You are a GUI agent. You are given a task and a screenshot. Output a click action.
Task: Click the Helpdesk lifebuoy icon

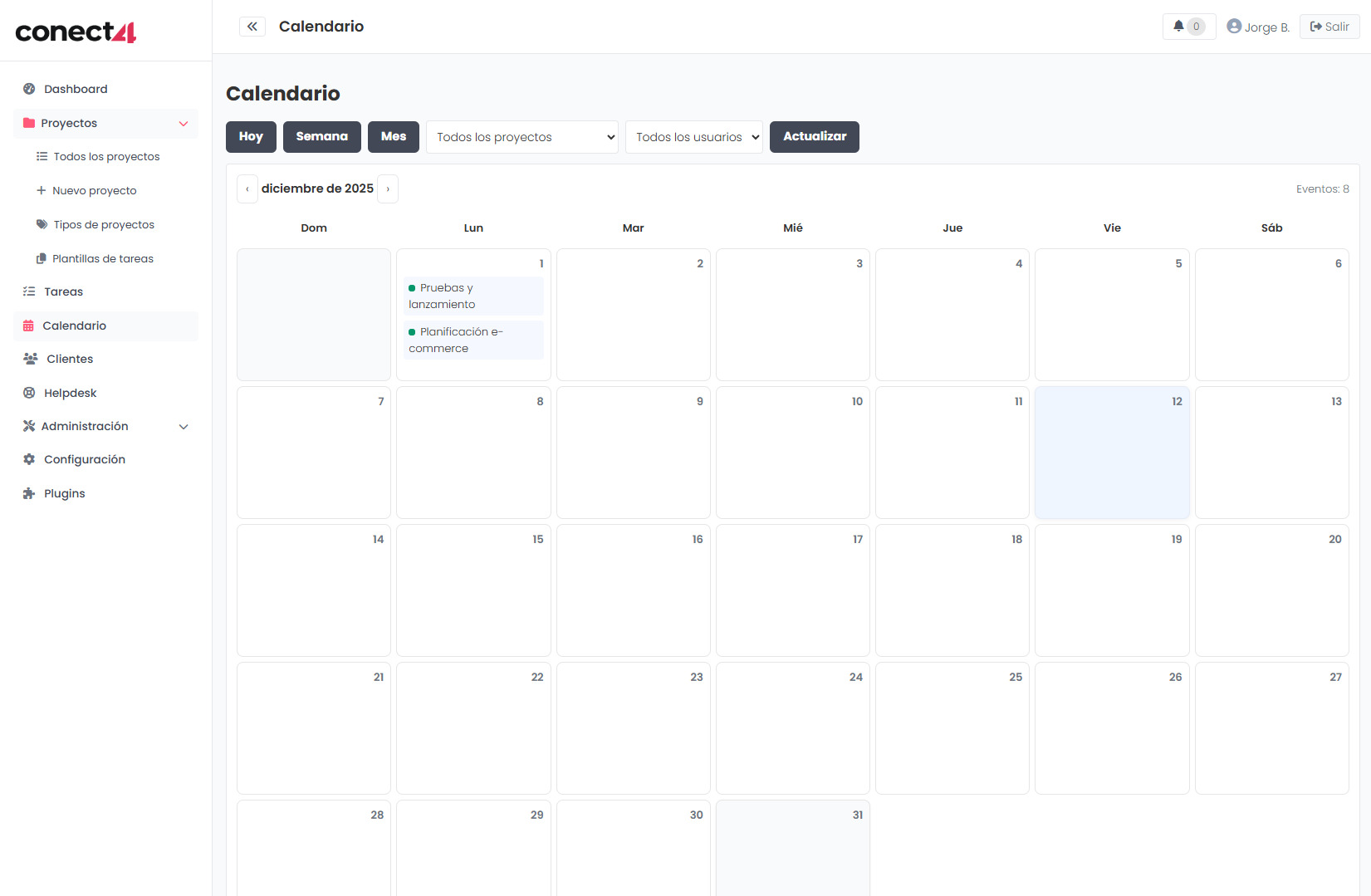29,393
